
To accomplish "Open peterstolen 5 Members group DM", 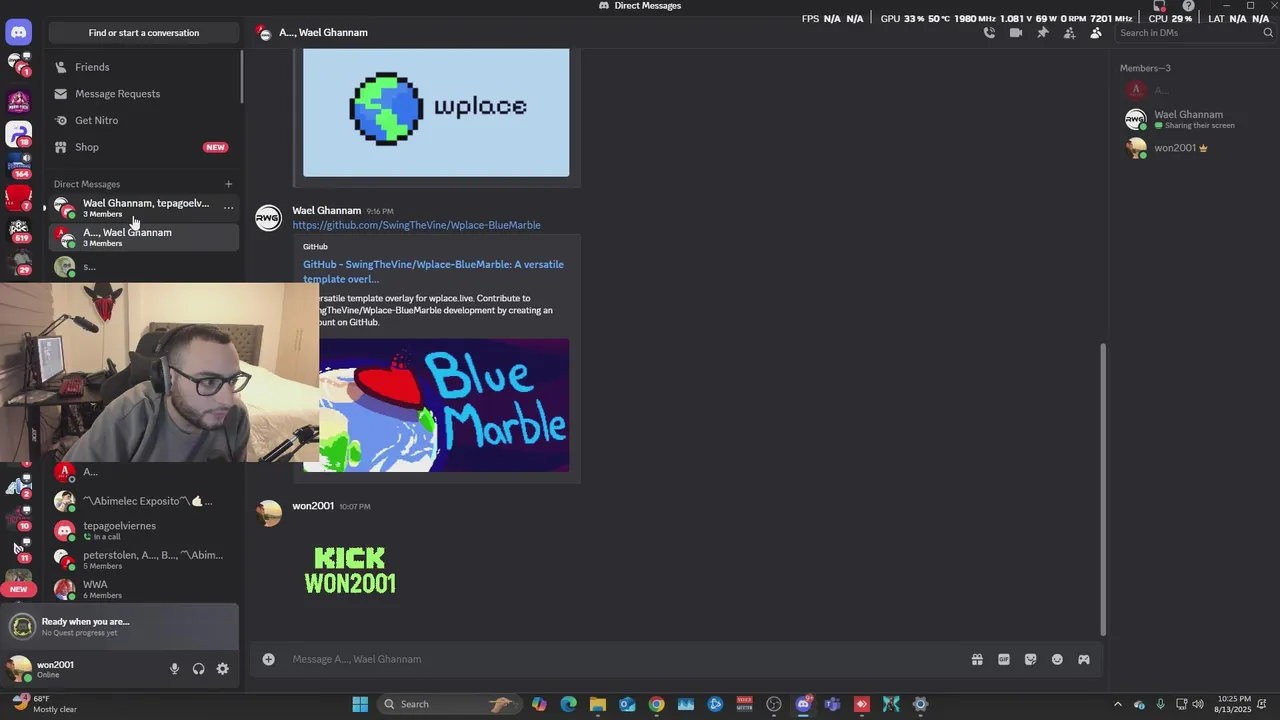I will coord(143,560).
